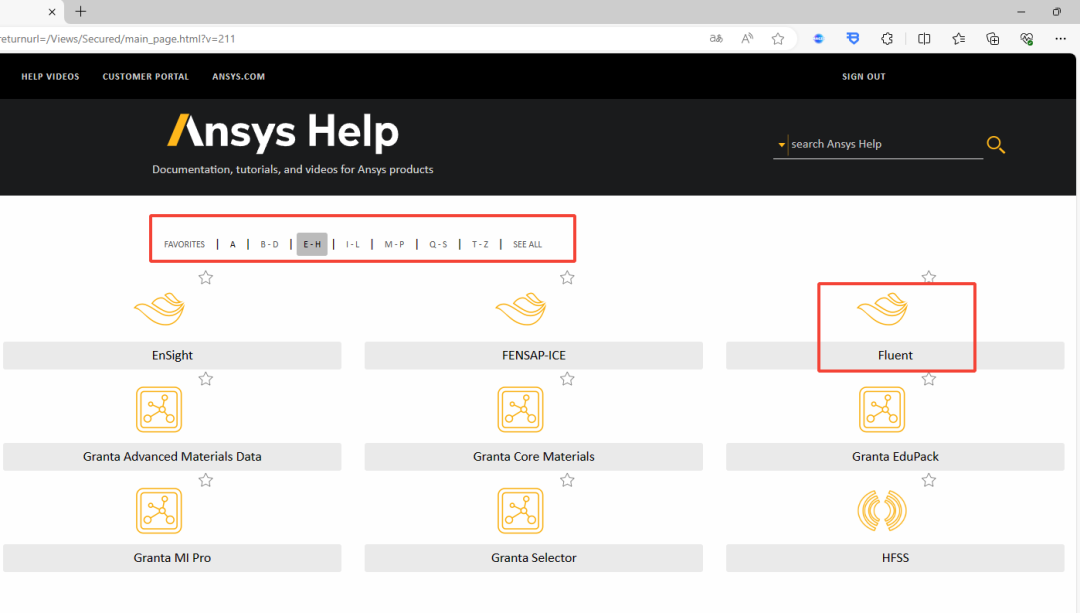Open Granta Advanced Materials Data icon
Viewport: 1080px width, 613px height.
(159, 409)
